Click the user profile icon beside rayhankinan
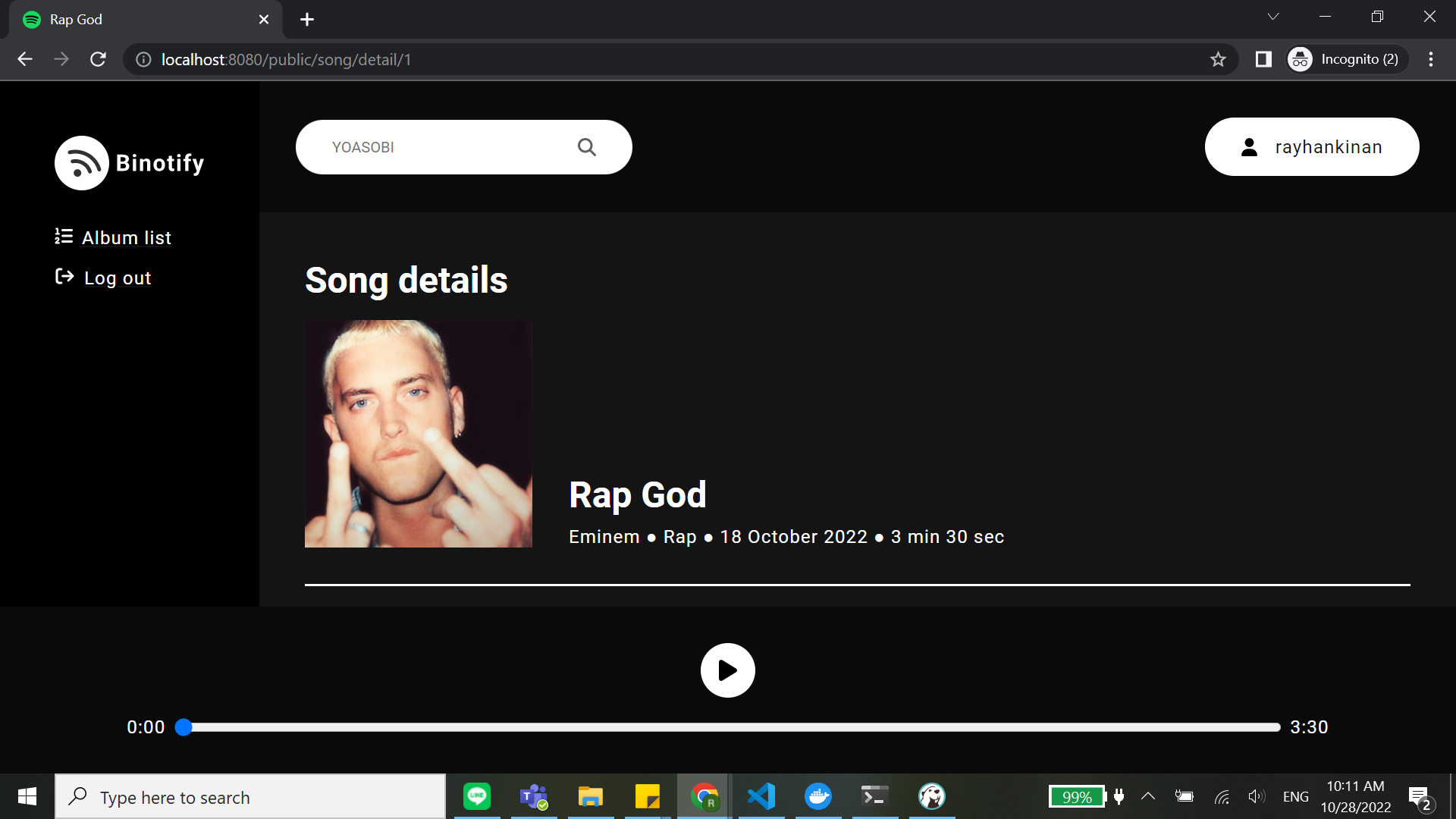 tap(1249, 147)
